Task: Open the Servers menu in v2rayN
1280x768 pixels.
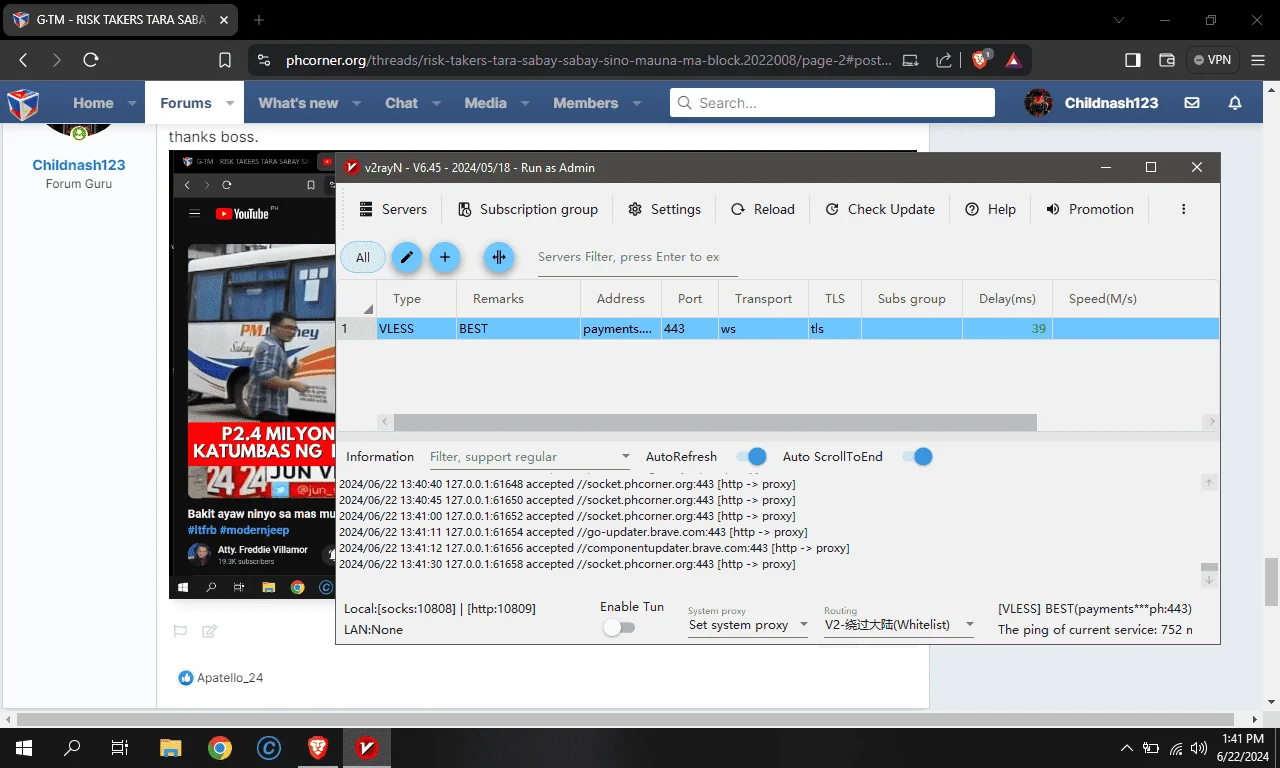Action: [392, 209]
